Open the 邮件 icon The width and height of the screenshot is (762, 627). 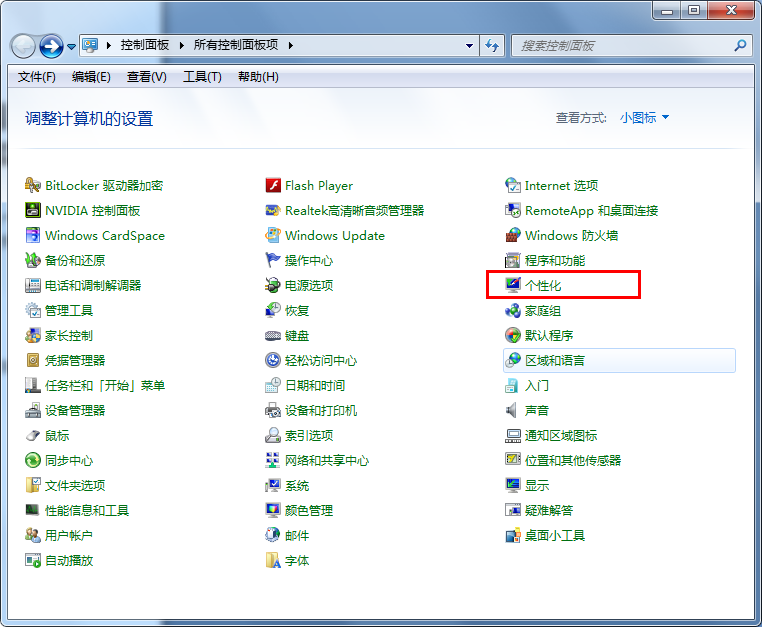273,535
